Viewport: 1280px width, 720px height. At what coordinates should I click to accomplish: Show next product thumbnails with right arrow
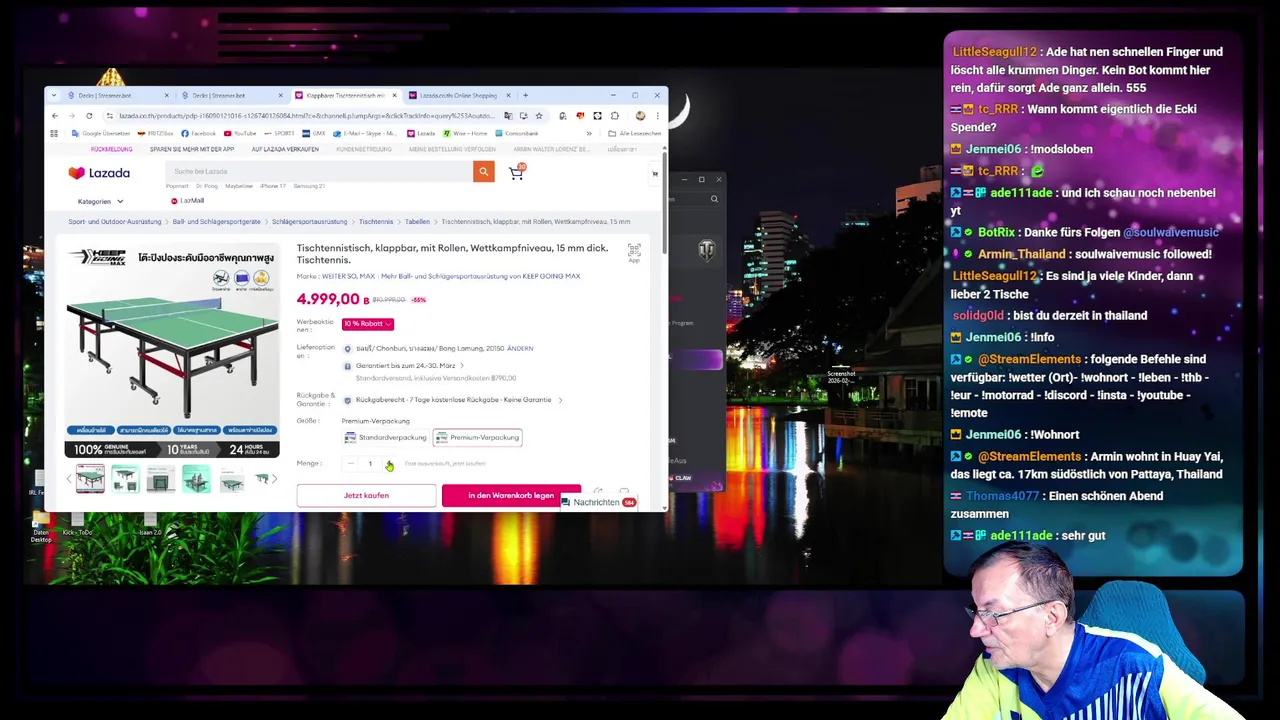(274, 480)
